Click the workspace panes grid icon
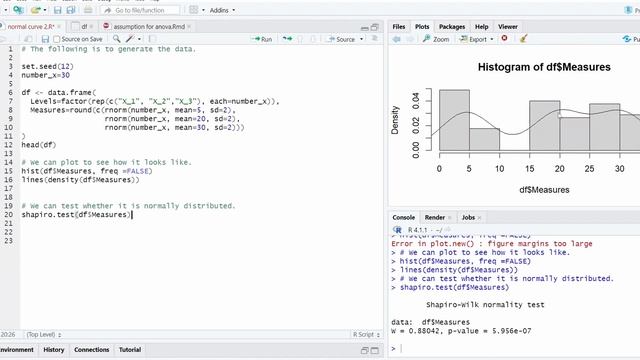This screenshot has height=360, width=640. (x=193, y=10)
